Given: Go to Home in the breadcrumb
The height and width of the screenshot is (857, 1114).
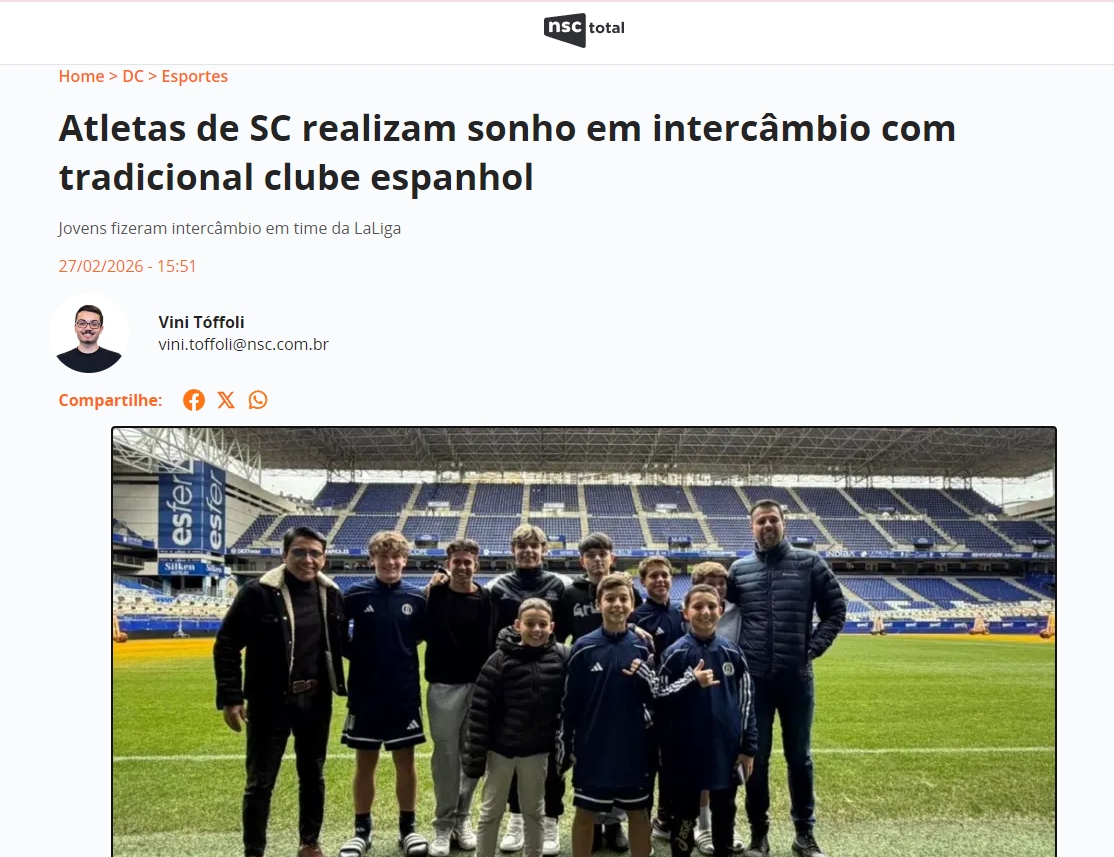Looking at the screenshot, I should pos(81,76).
